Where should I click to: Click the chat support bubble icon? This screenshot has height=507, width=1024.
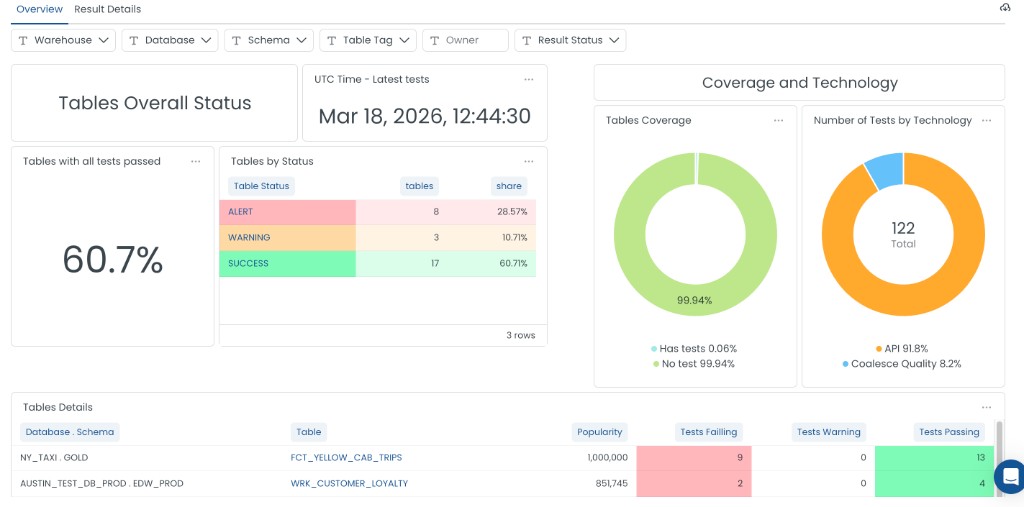pyautogui.click(x=1009, y=475)
